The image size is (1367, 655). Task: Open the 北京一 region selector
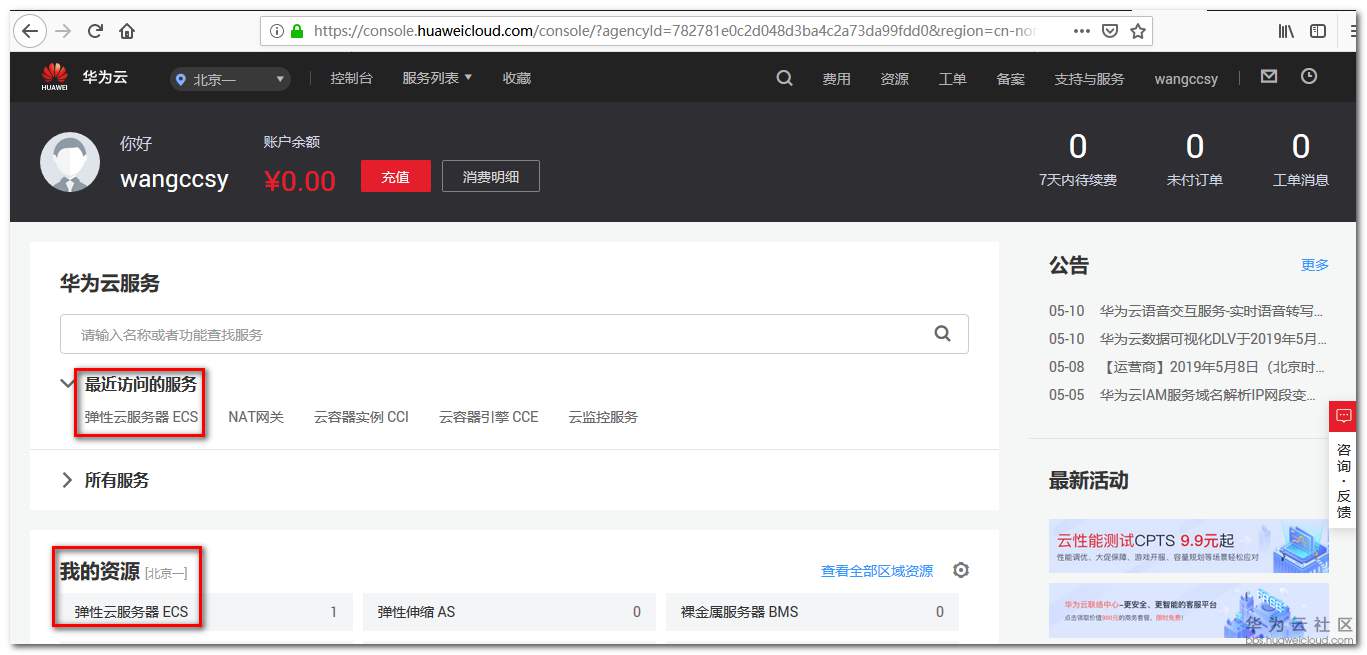(x=230, y=79)
